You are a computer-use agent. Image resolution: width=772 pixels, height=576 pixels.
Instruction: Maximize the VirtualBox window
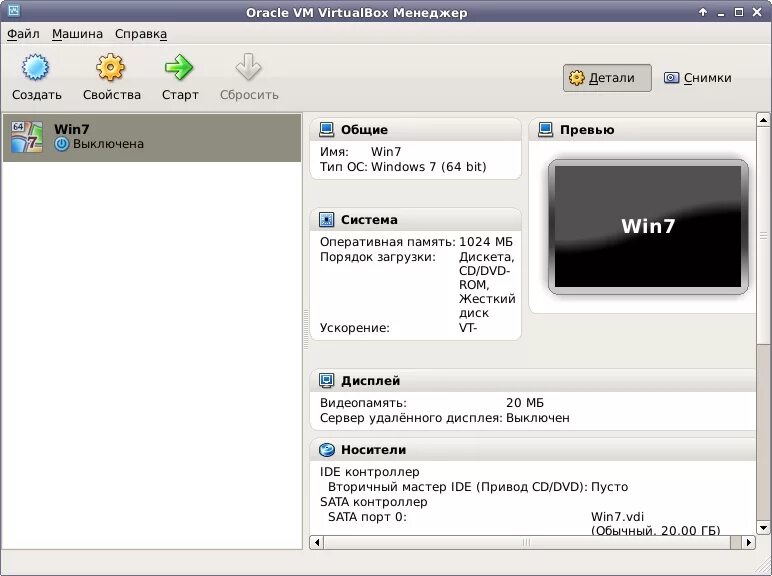pyautogui.click(x=739, y=12)
